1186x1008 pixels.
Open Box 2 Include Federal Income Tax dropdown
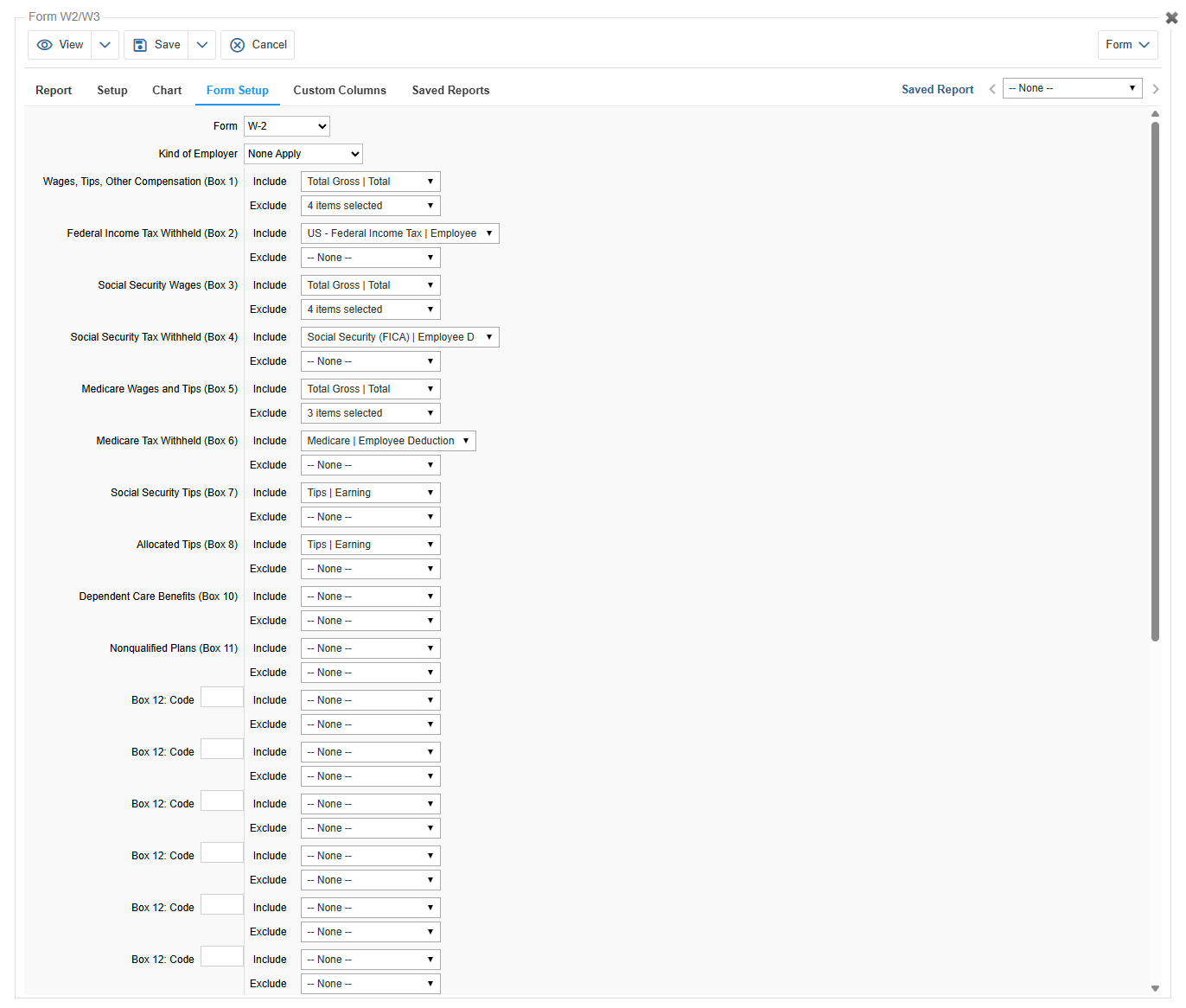[400, 233]
